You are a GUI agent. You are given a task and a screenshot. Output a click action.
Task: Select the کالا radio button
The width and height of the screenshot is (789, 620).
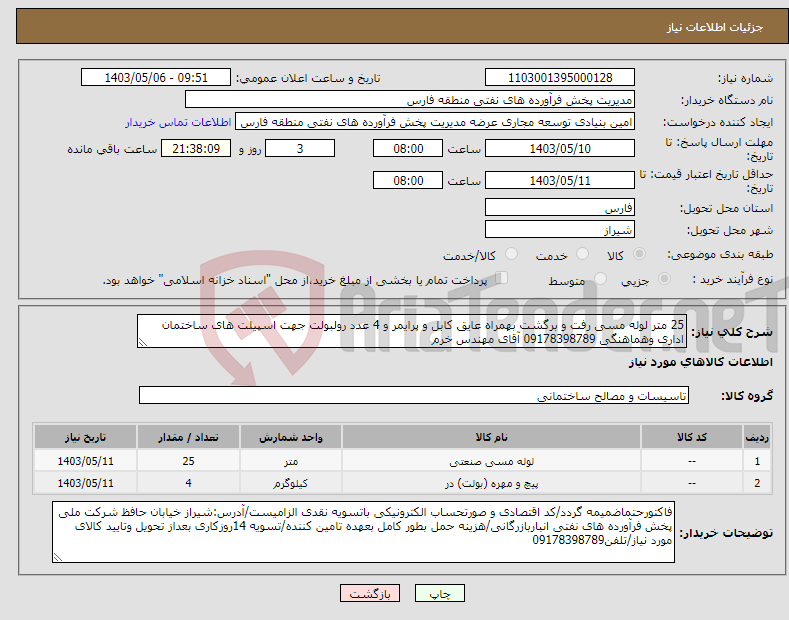pos(640,254)
